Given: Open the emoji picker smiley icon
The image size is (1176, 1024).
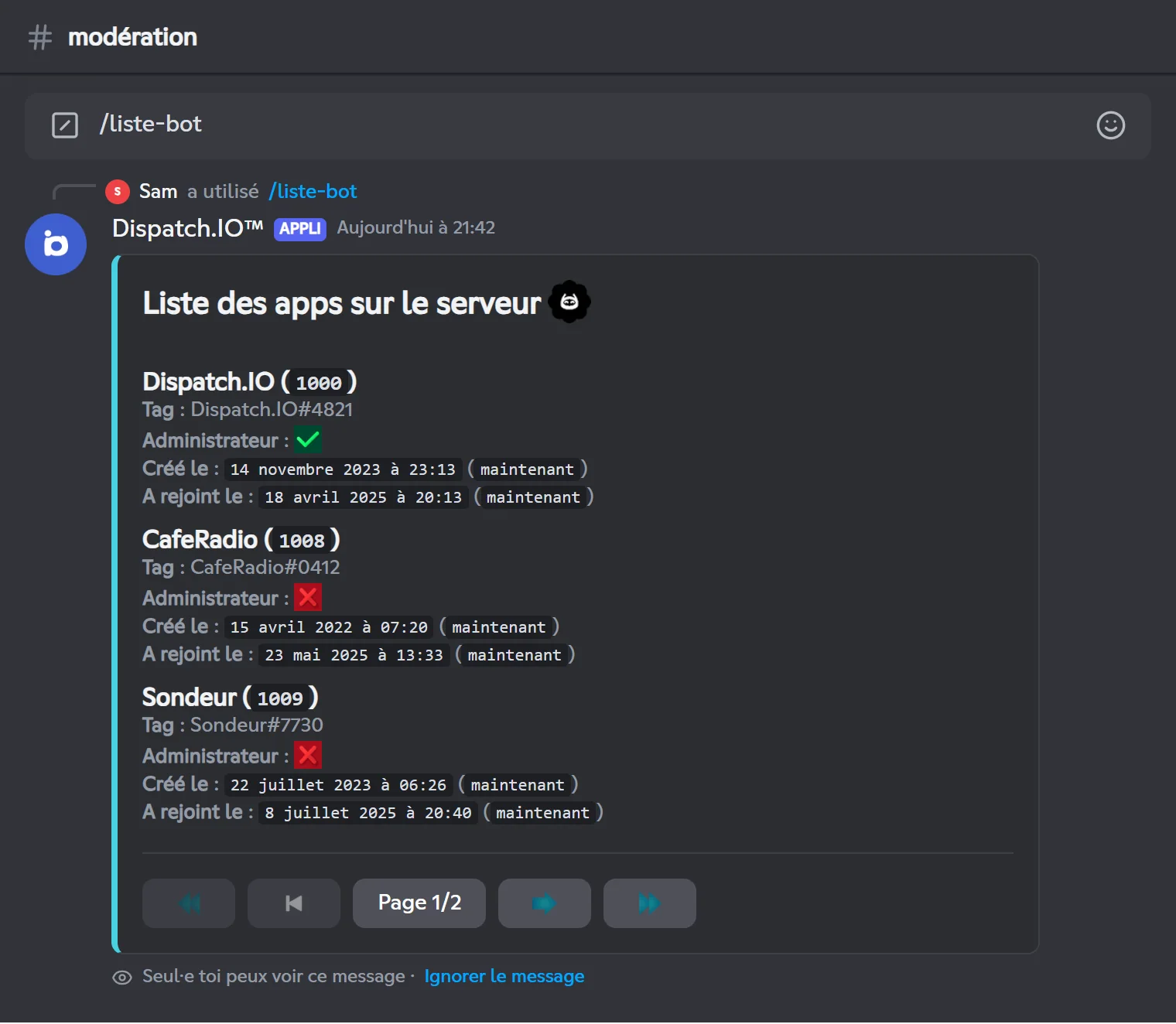Looking at the screenshot, I should tap(1110, 125).
